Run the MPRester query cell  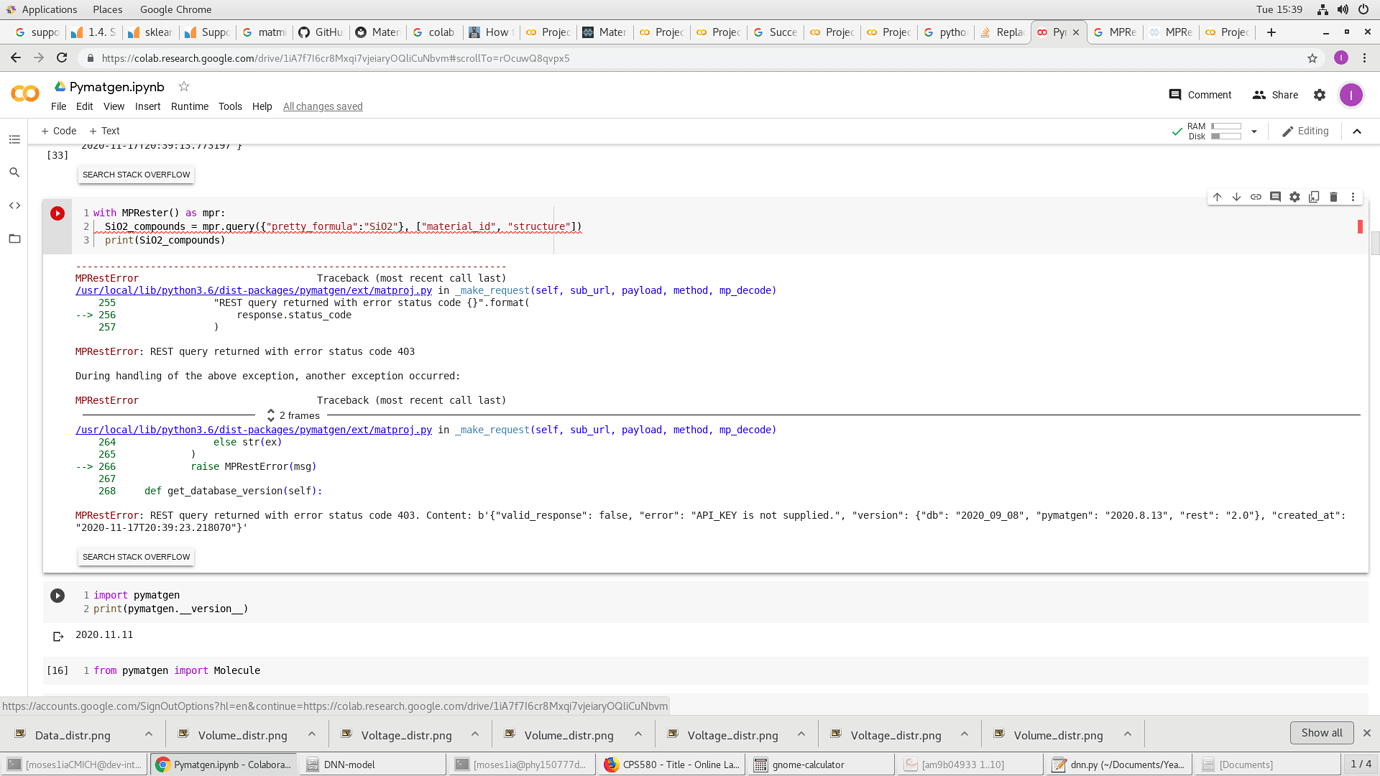click(x=57, y=213)
